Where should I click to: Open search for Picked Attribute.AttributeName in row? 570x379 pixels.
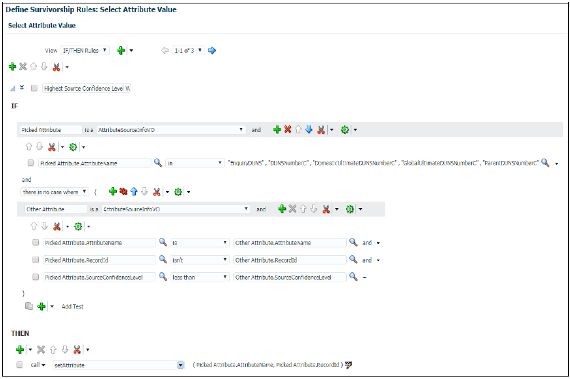[158, 162]
